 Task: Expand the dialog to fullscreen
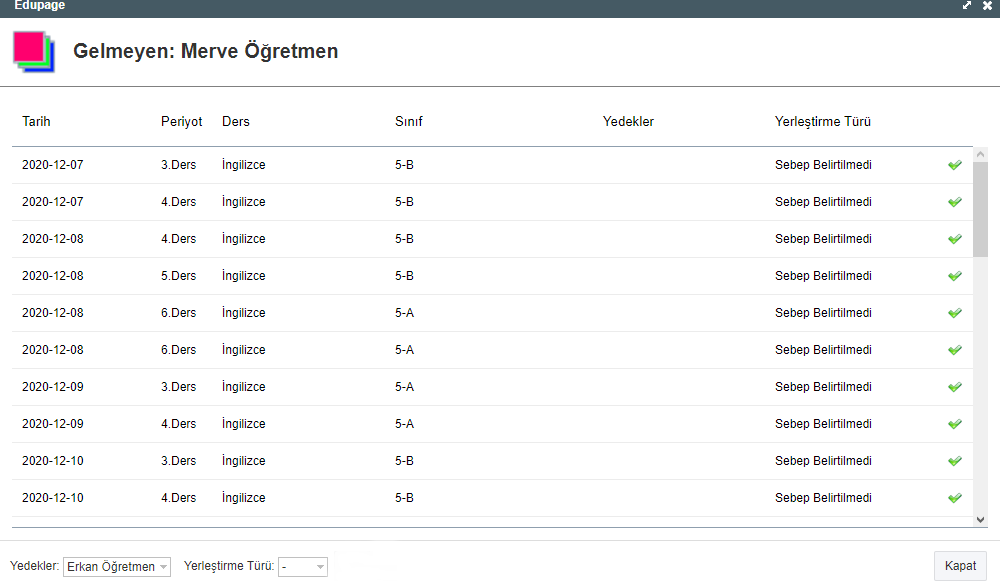pos(967,5)
